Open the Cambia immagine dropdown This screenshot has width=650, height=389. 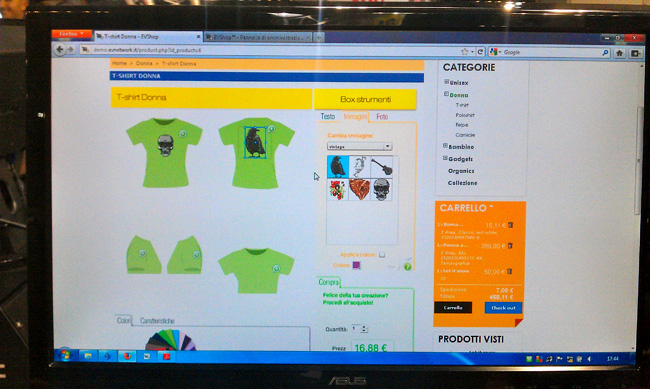(359, 146)
